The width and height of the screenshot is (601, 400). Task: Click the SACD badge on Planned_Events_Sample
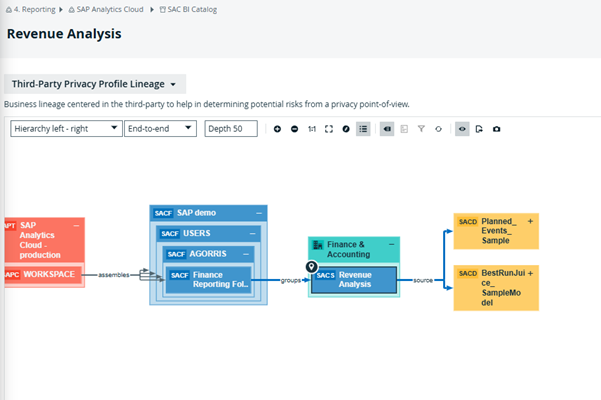pos(468,222)
